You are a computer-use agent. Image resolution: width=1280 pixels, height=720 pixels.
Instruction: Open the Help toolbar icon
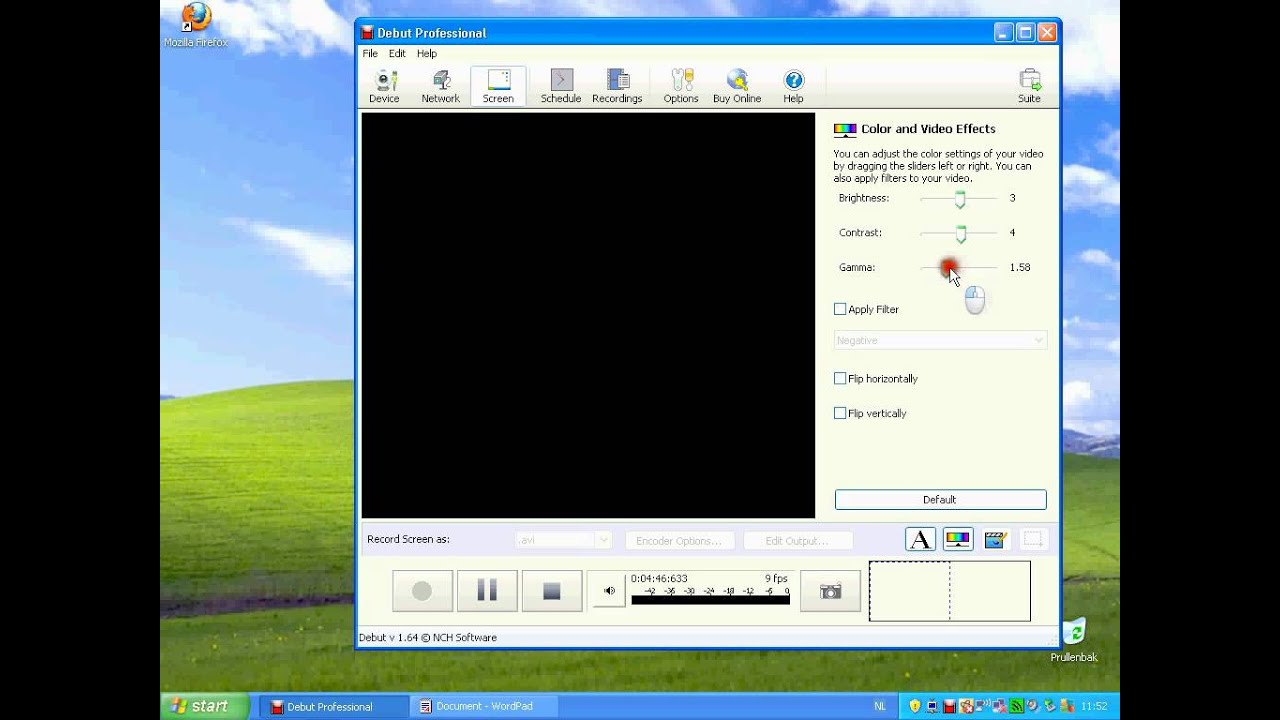[793, 87]
